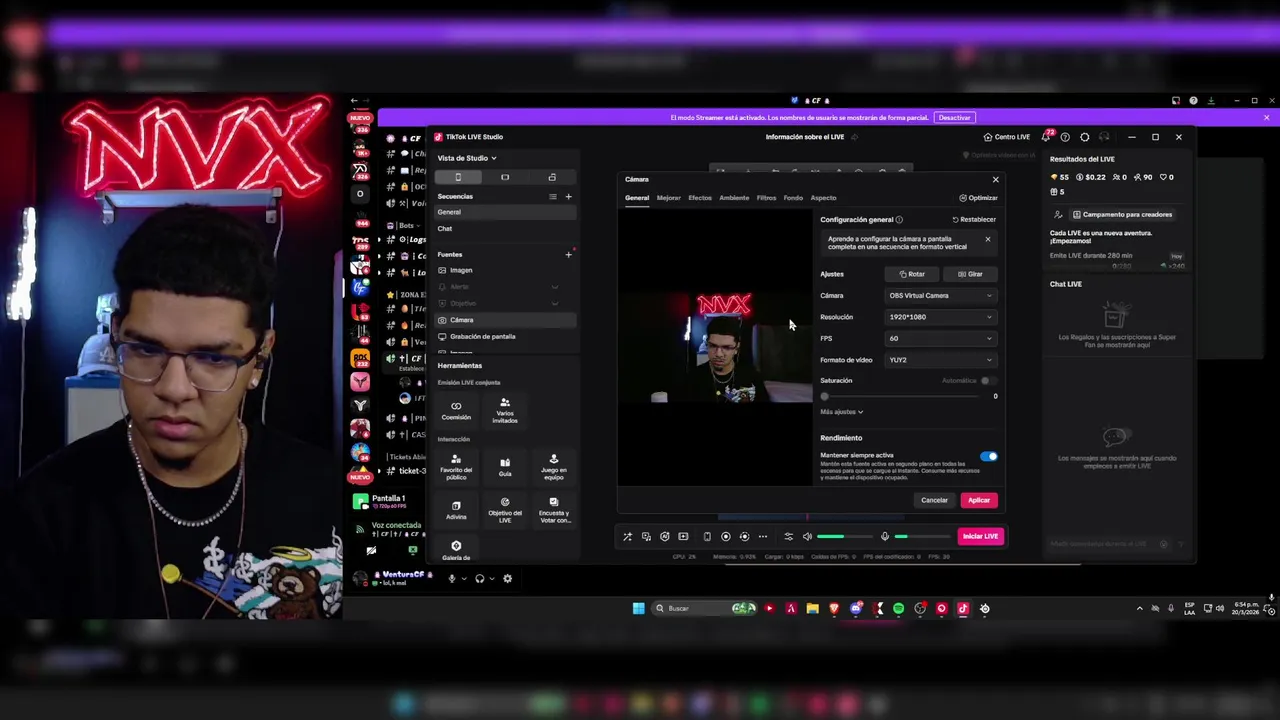Open the Formato de vídeo YUY2 dropdown
The width and height of the screenshot is (1280, 720).
940,360
